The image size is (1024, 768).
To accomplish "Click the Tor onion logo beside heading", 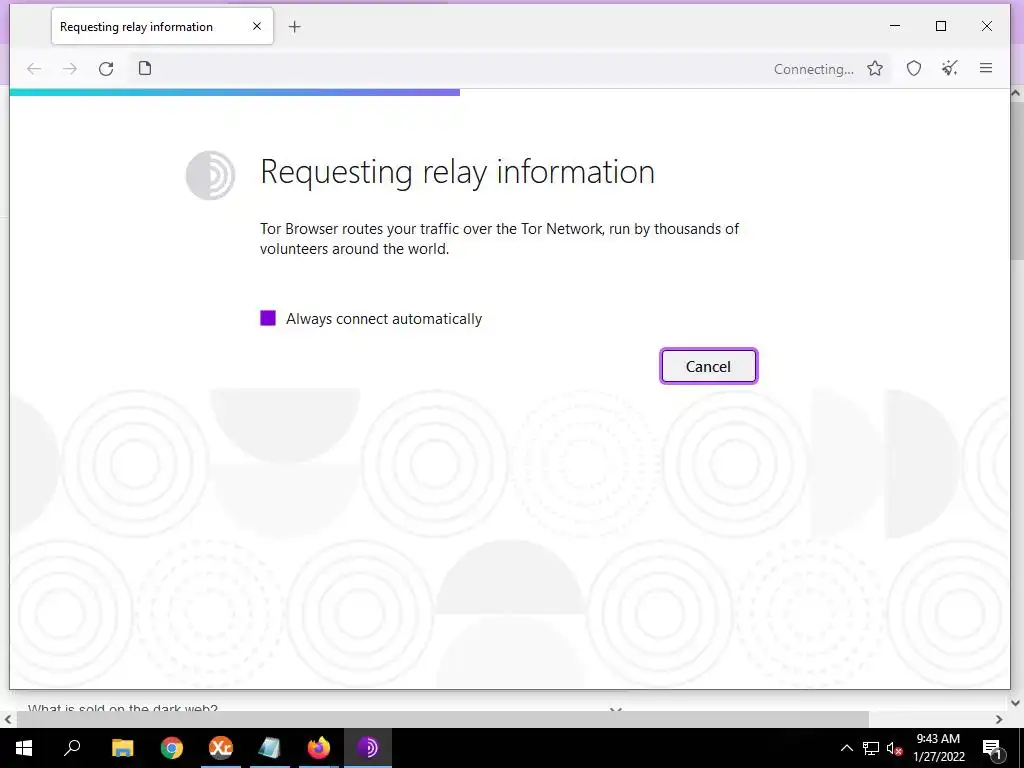I will [x=210, y=175].
